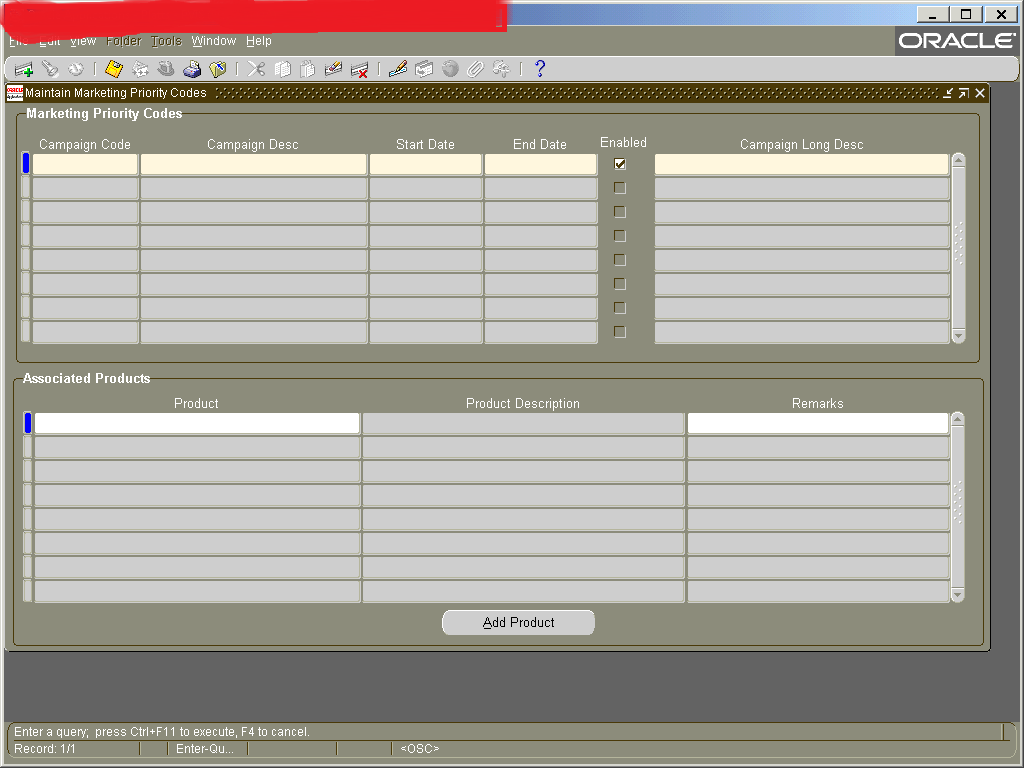The width and height of the screenshot is (1024, 768).
Task: Click the Delete Record icon
Action: (x=360, y=69)
